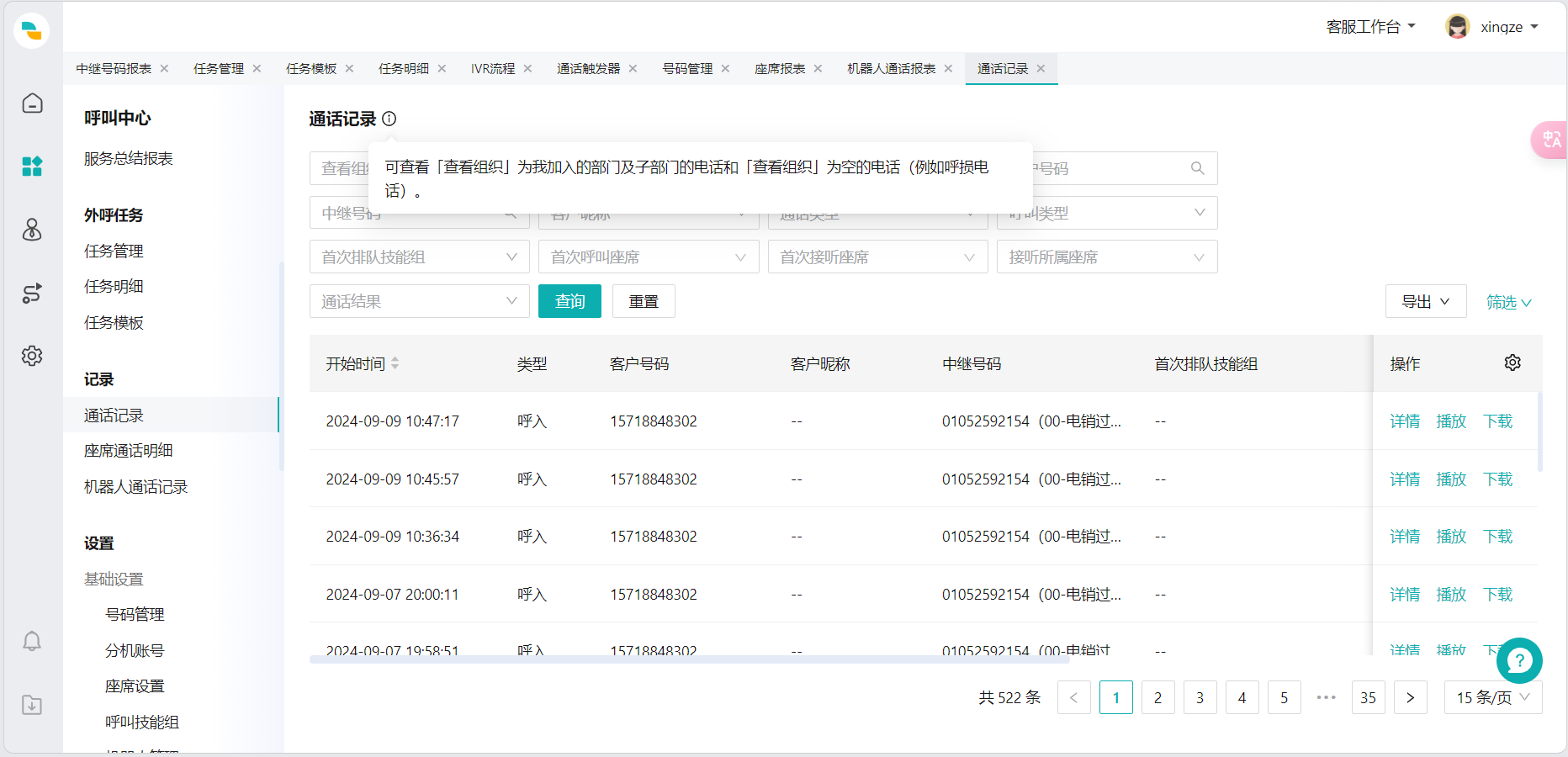Image resolution: width=1568 pixels, height=757 pixels.
Task: Open the xingze user menu
Action: [x=1509, y=27]
